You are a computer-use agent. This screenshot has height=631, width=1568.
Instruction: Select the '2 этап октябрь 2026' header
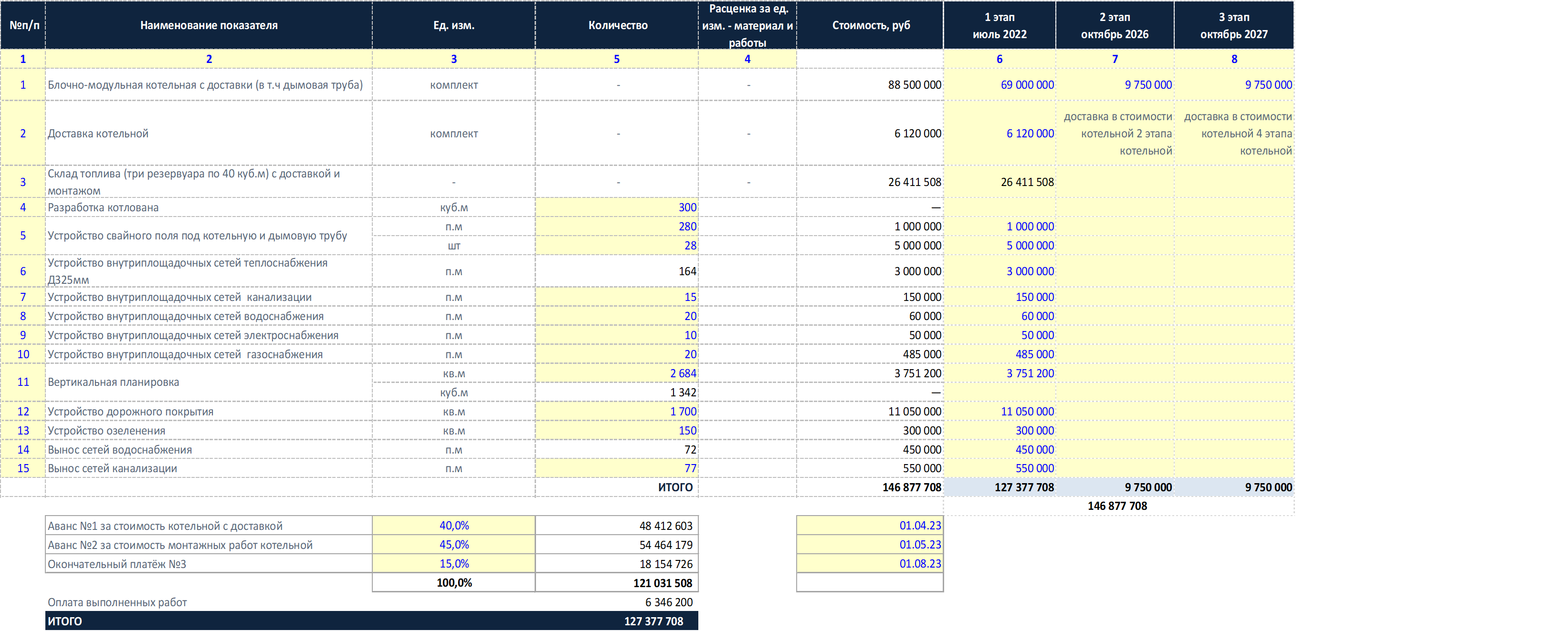1115,25
